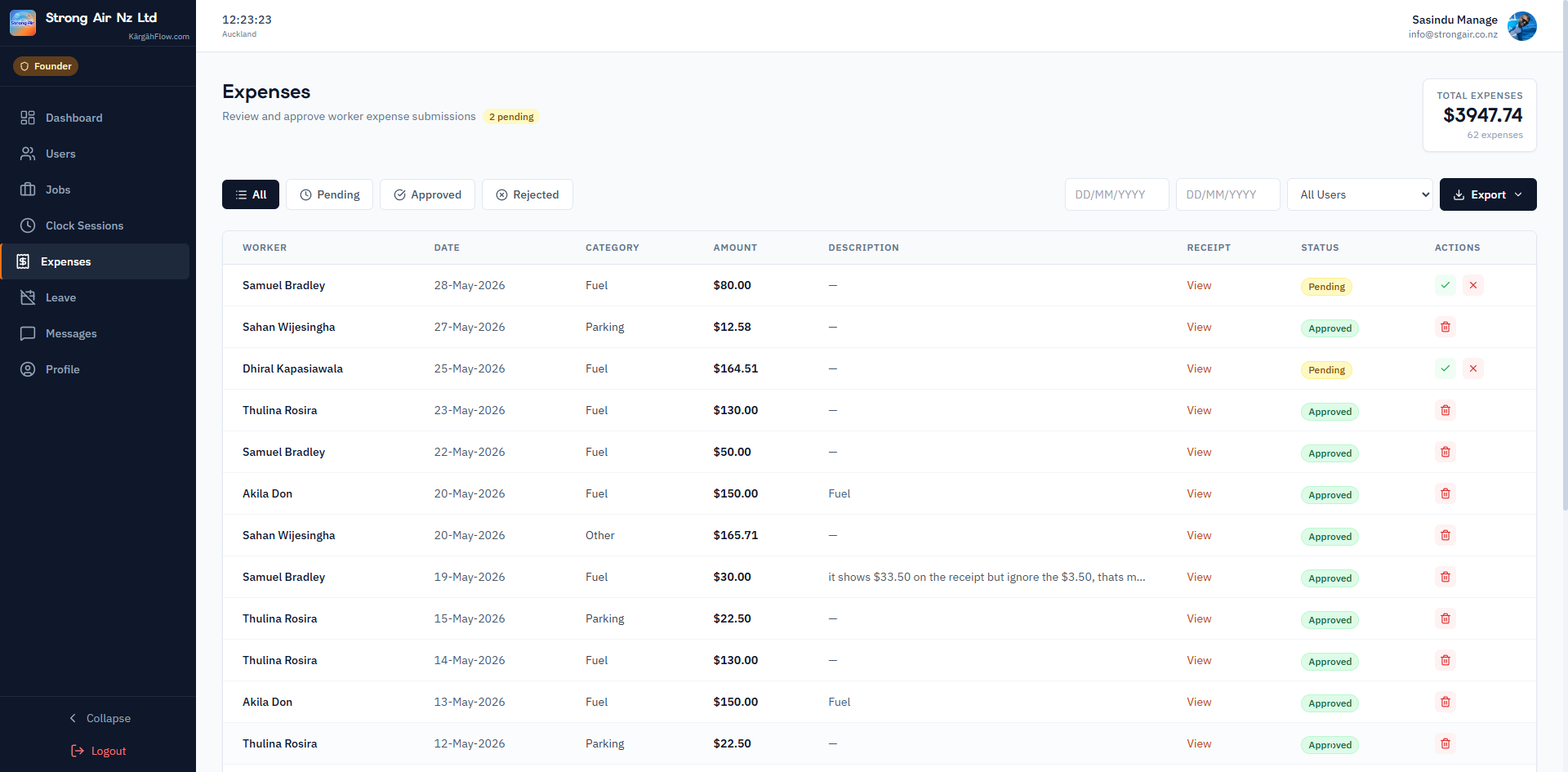The height and width of the screenshot is (772, 1568).
Task: Go to Dashboard menu item
Action: coord(95,118)
